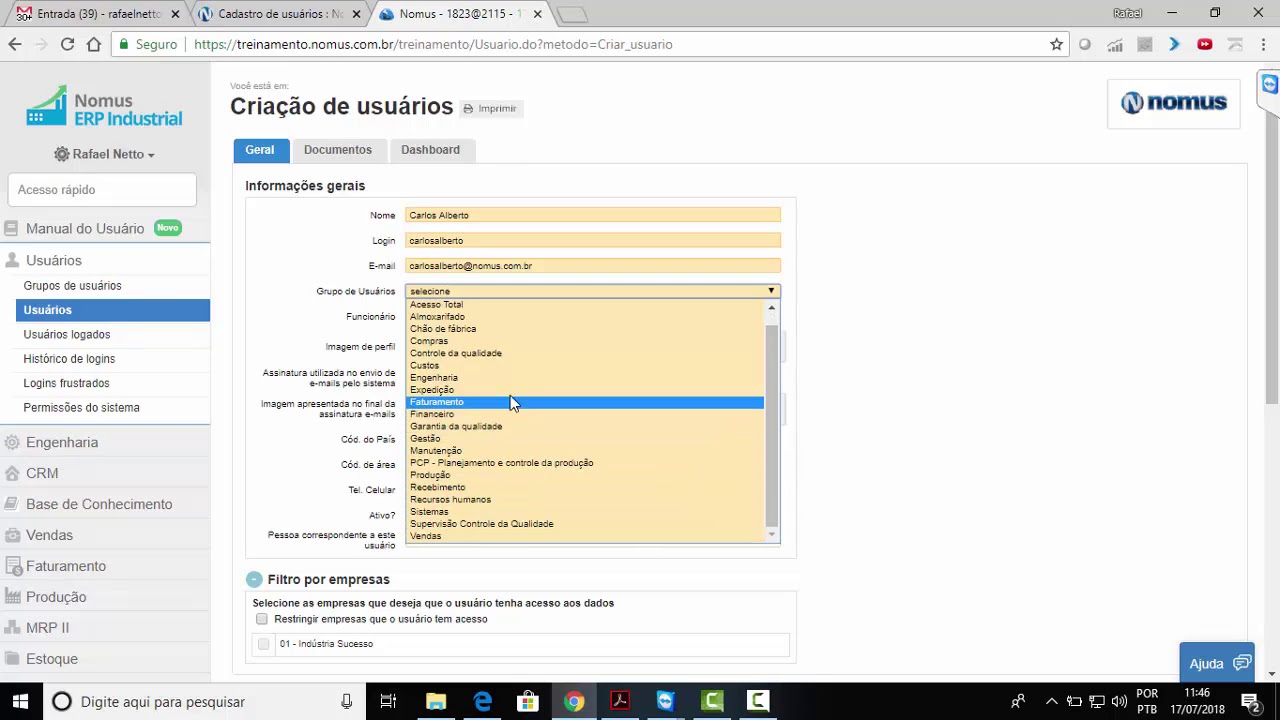Open Chrome from the Windows taskbar
The width and height of the screenshot is (1280, 720).
(573, 701)
